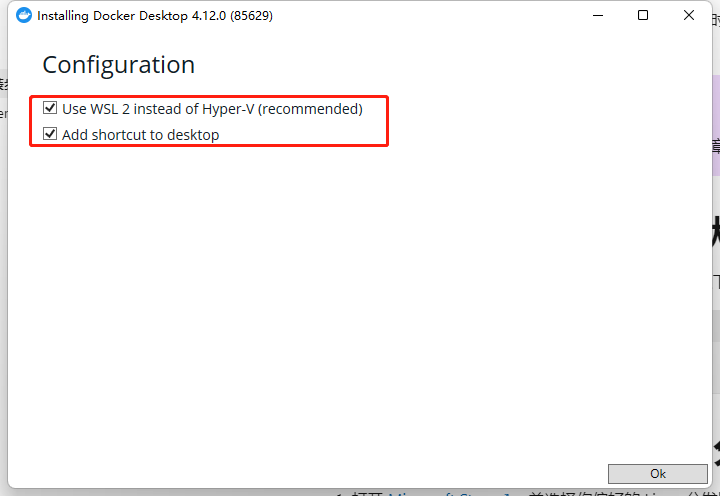The image size is (720, 496).
Task: Click the Ok button
Action: coord(658,473)
